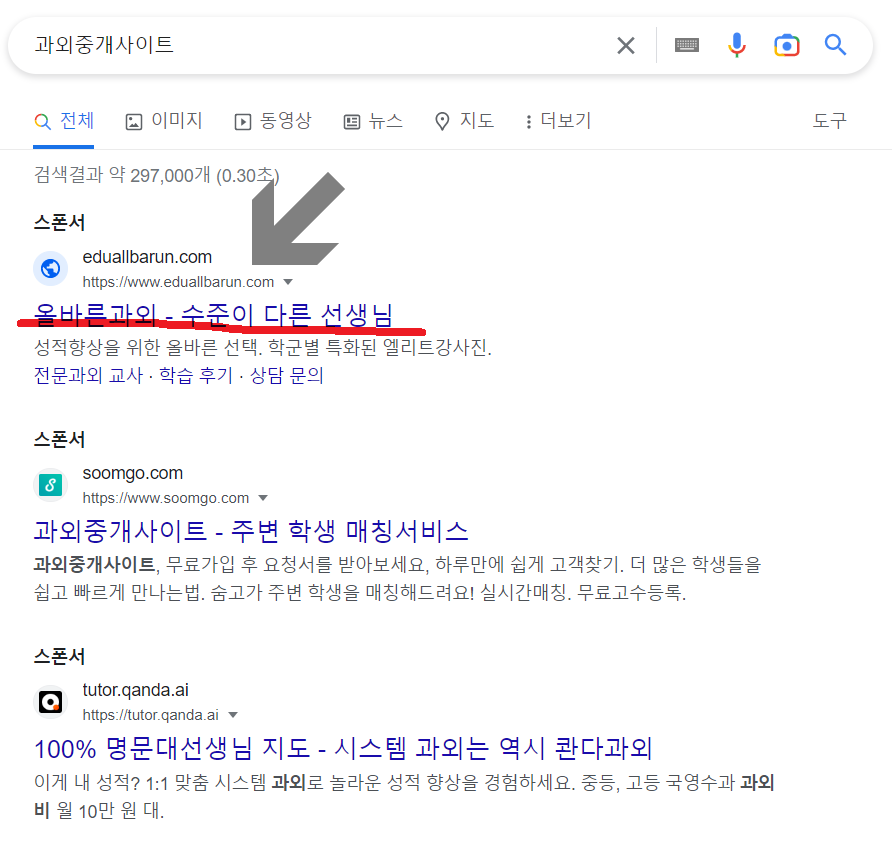Click the blue search magnifier icon
Image resolution: width=892 pixels, height=844 pixels.
(835, 44)
